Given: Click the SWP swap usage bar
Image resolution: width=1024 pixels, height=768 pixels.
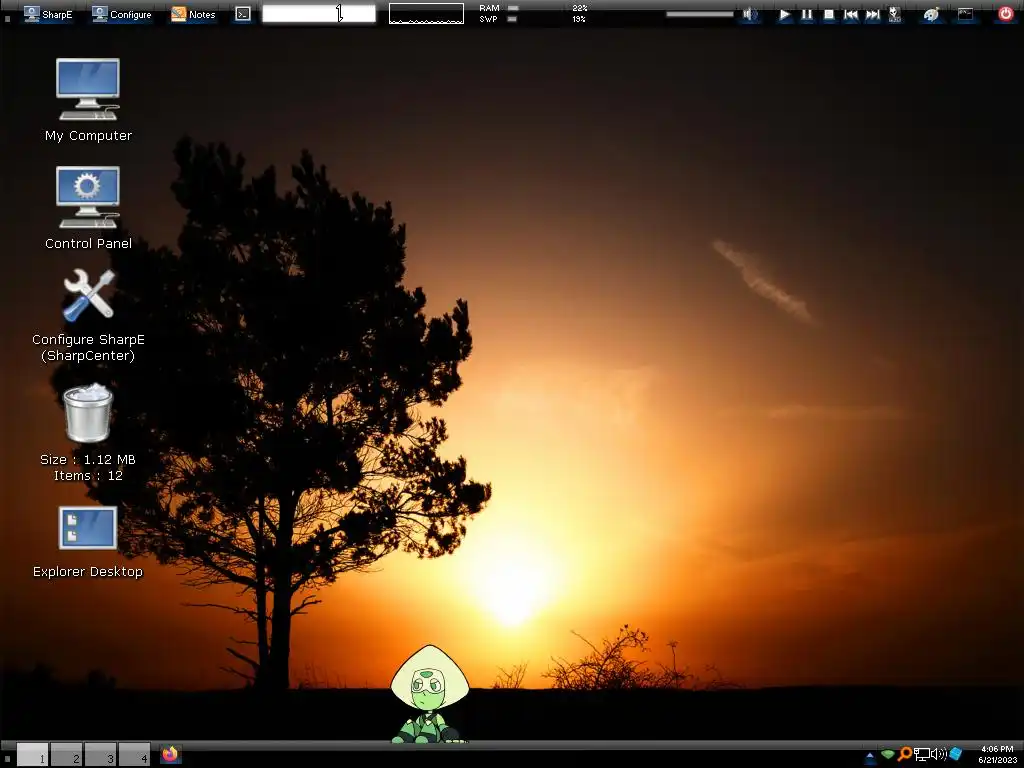Looking at the screenshot, I should 512,19.
